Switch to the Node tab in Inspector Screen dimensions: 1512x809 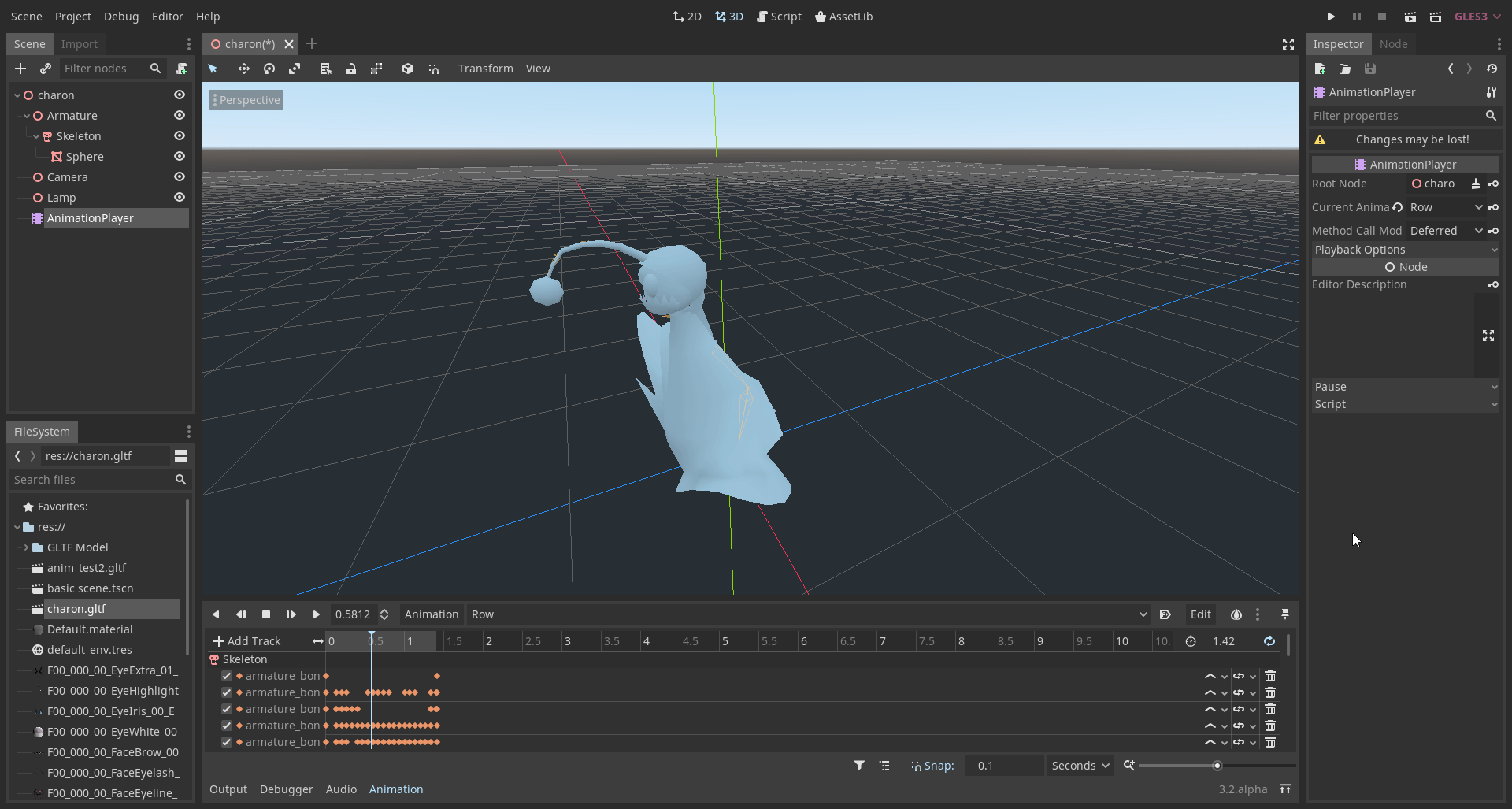[x=1393, y=44]
